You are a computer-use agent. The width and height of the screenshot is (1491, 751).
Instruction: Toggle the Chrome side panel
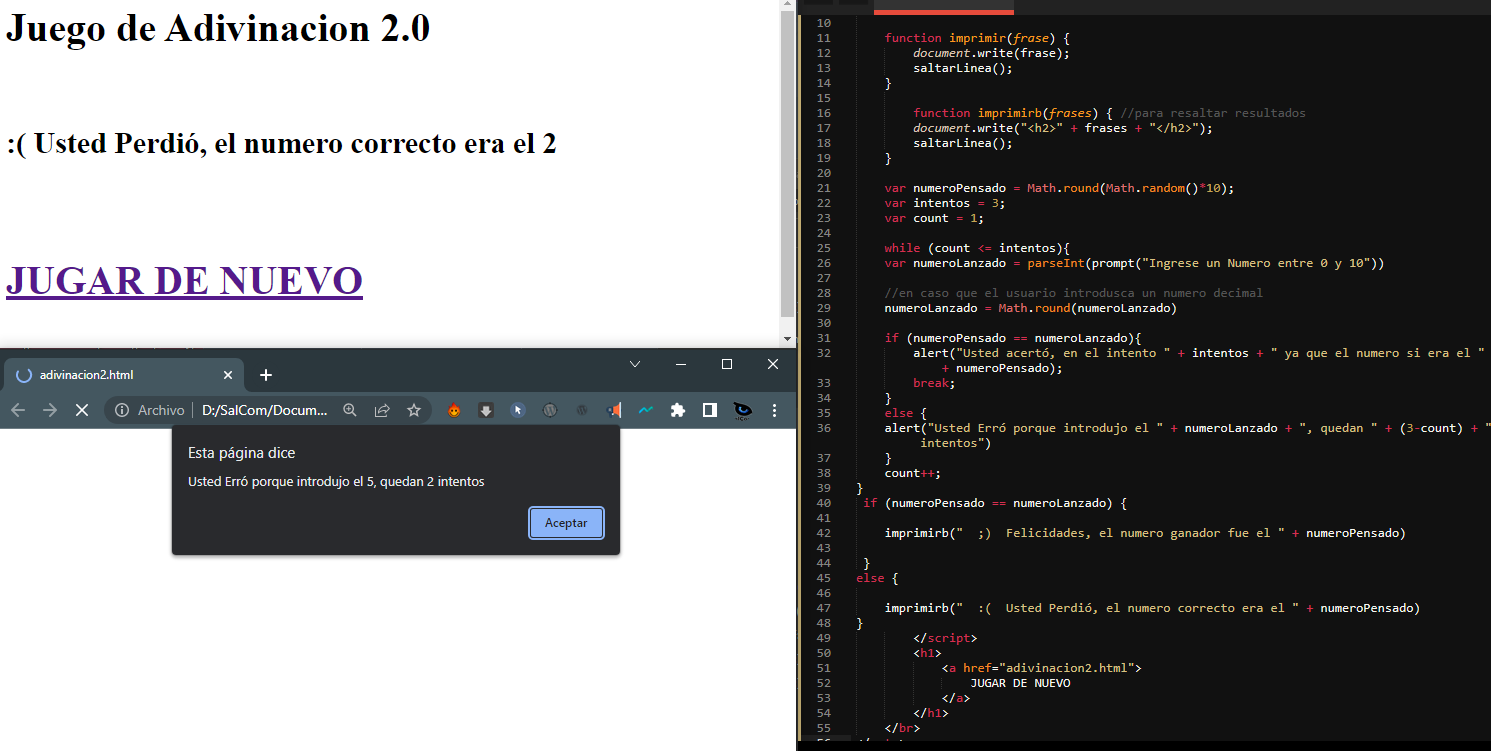[x=709, y=410]
